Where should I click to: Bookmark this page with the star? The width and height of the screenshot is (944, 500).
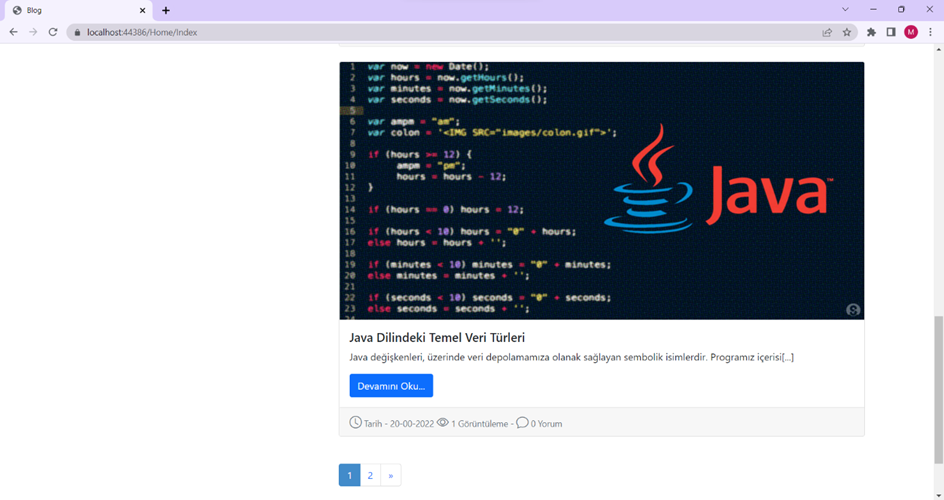click(x=846, y=32)
